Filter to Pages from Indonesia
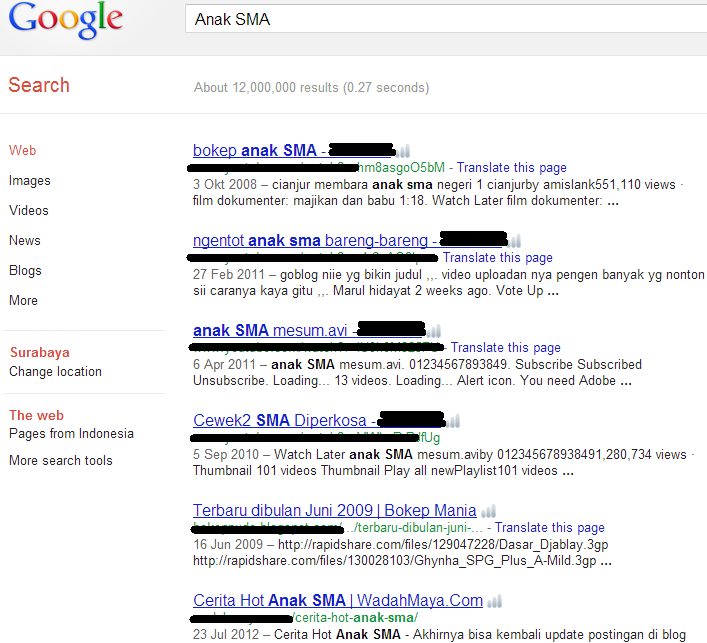707x643 pixels. [71, 433]
